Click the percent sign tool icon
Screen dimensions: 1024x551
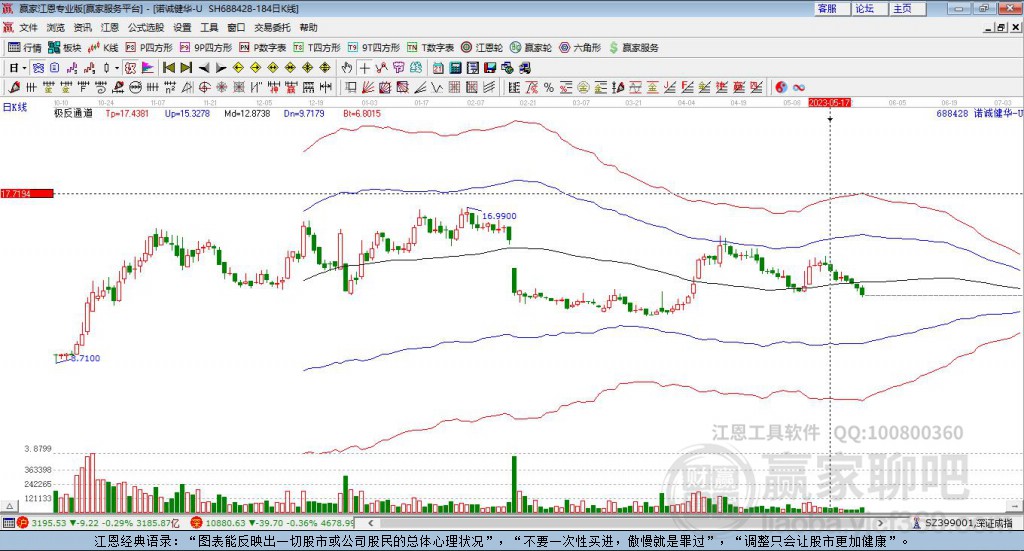click(549, 87)
